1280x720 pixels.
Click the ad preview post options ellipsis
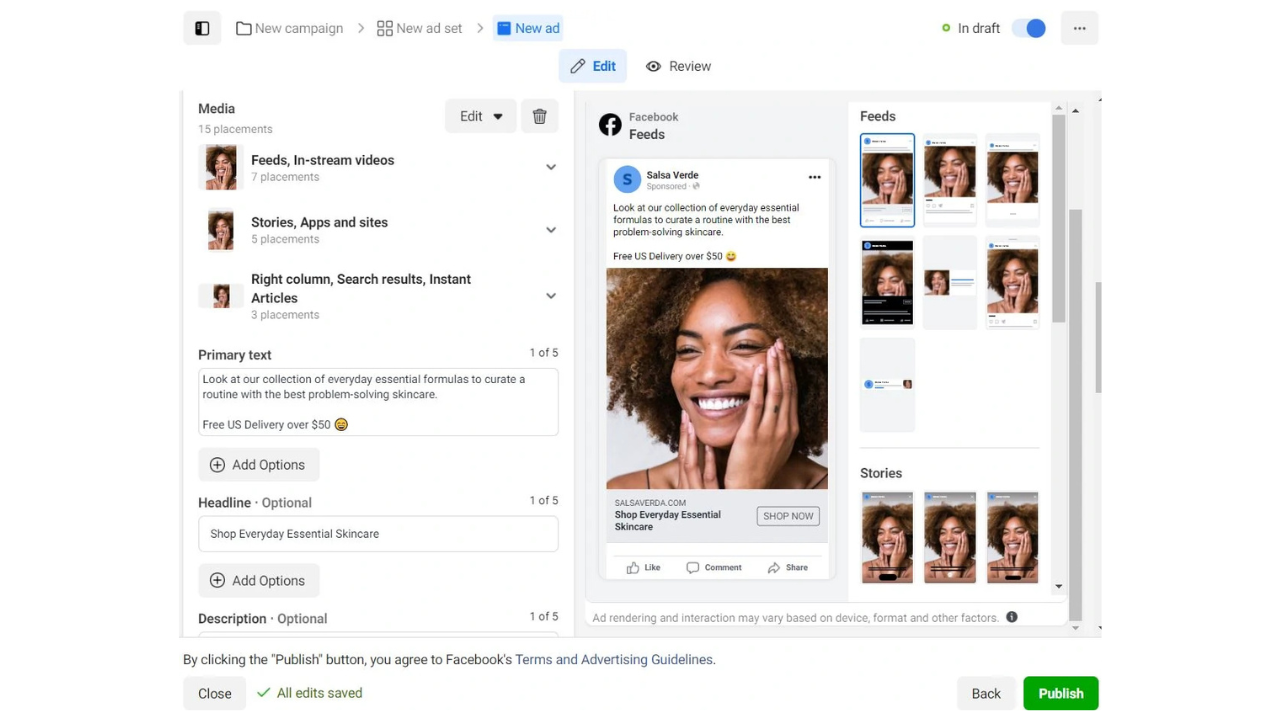[x=814, y=178]
